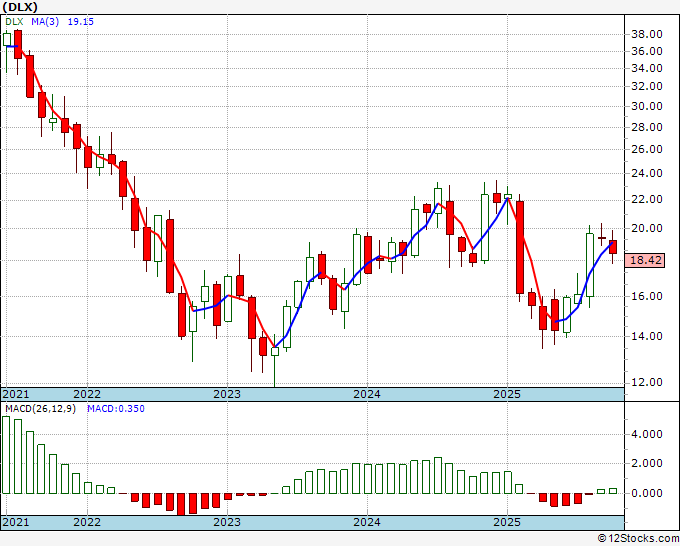
Task: Click 2024 on the MACD timeline
Action: [x=367, y=522]
